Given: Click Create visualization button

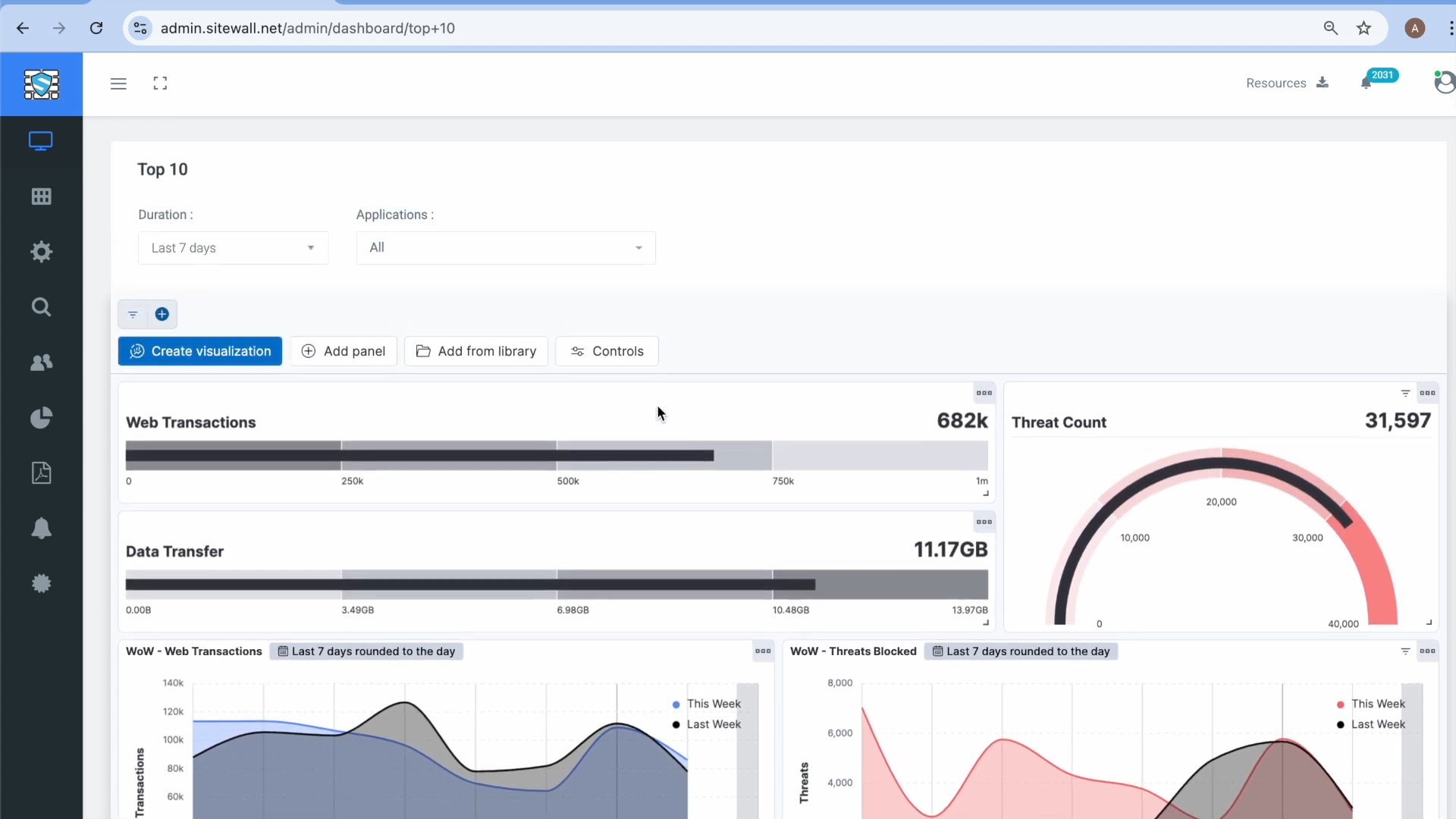Looking at the screenshot, I should 200,351.
